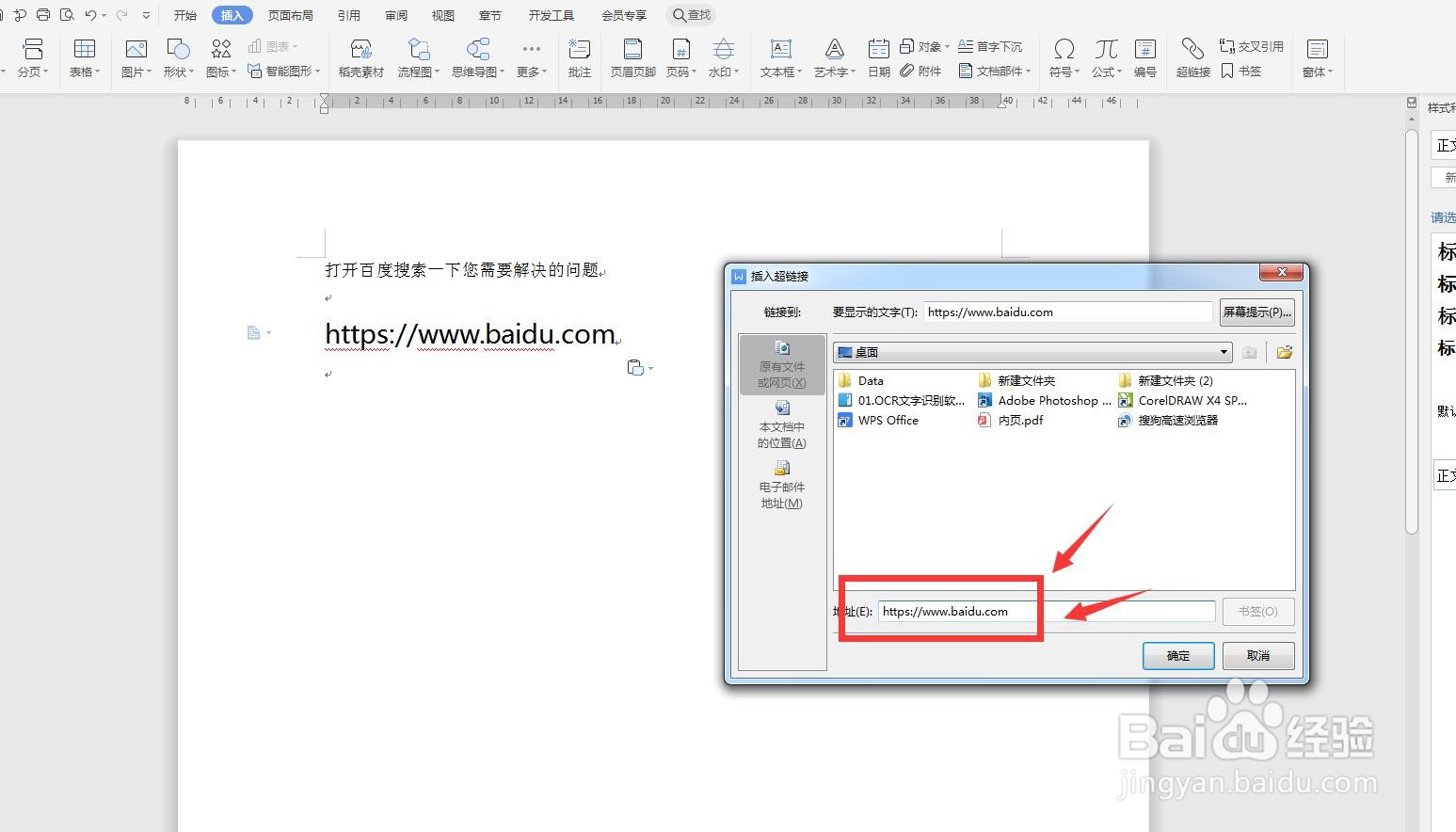Insert a 交叉引用 cross reference
The width and height of the screenshot is (1456, 832).
tap(1252, 46)
